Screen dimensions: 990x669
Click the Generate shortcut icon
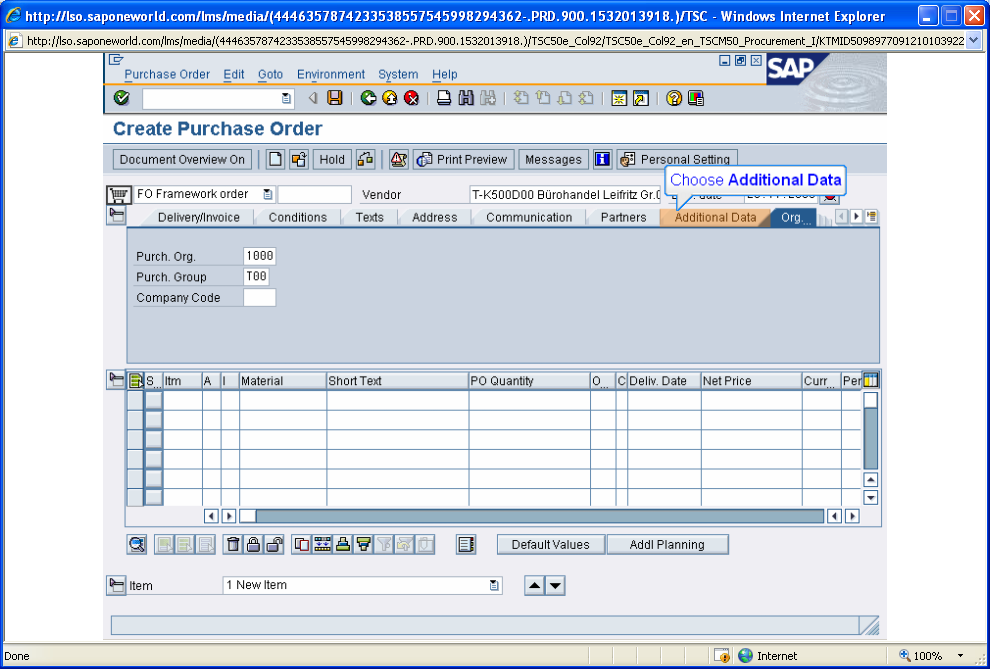641,98
